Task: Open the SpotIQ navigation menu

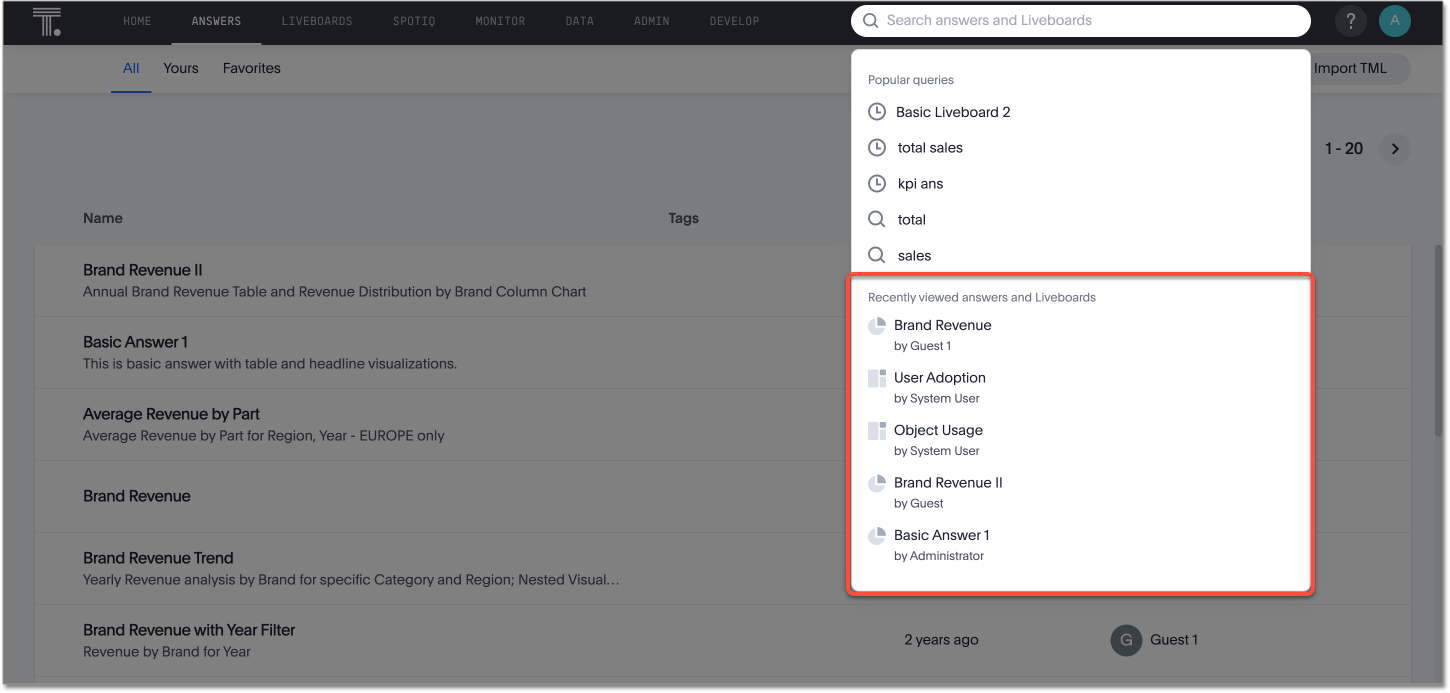Action: point(414,21)
